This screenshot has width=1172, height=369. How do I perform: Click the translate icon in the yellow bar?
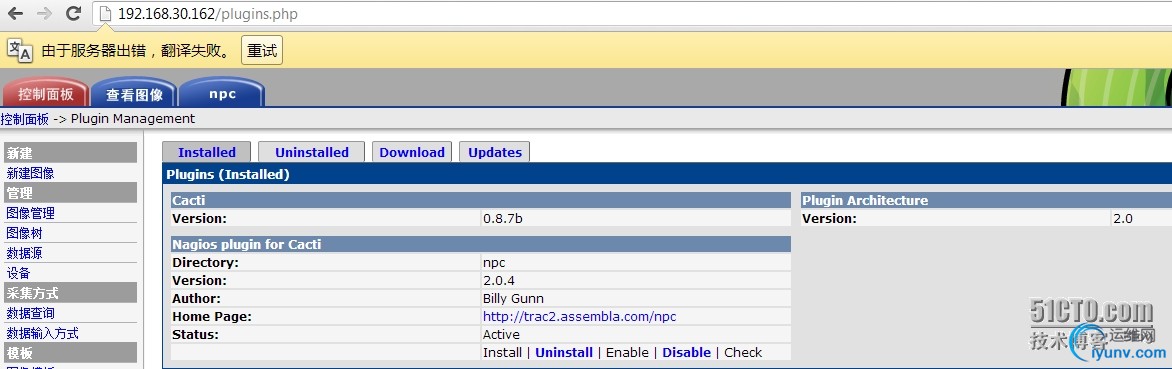tap(20, 50)
